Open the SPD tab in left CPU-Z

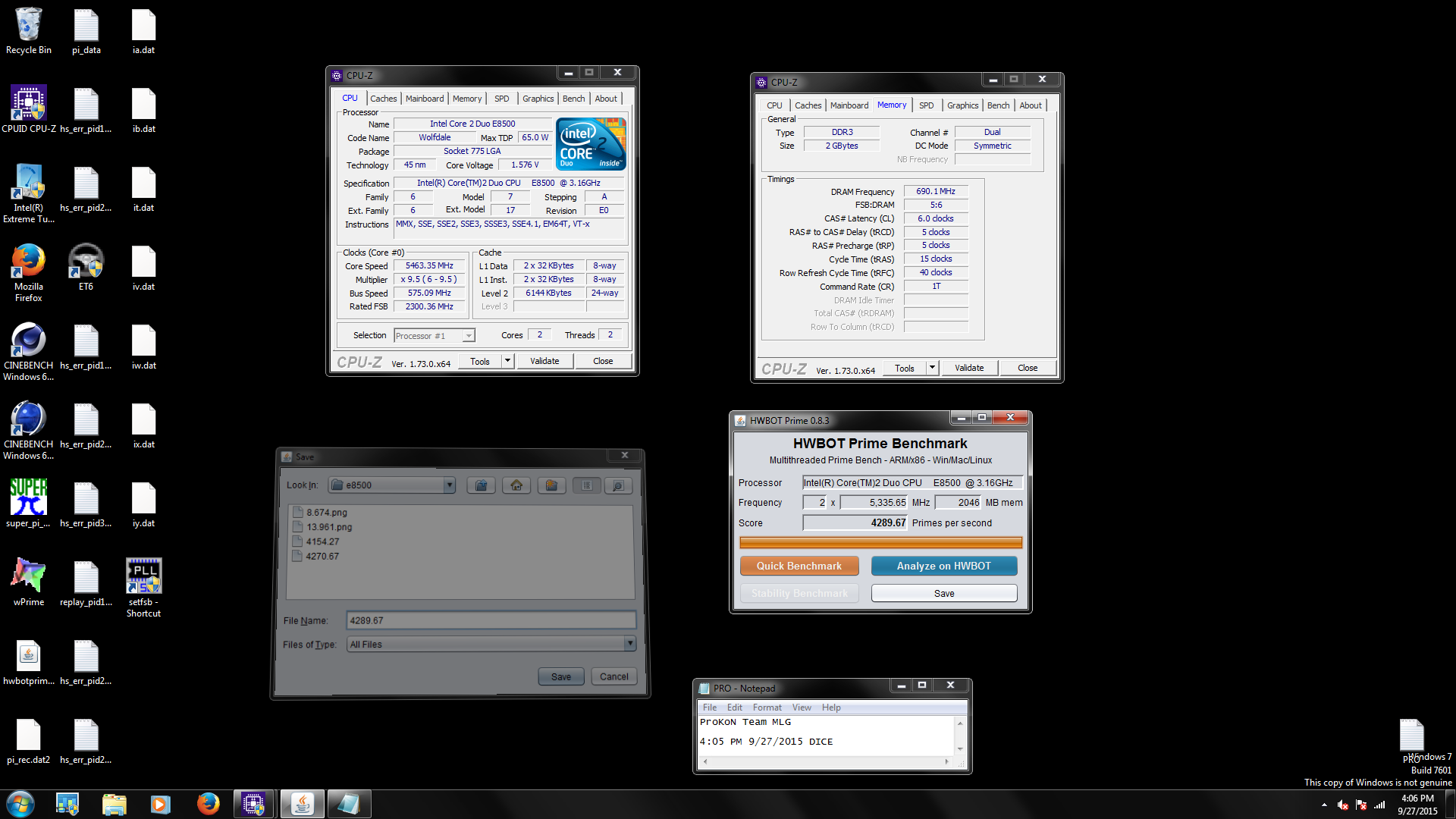pos(502,99)
